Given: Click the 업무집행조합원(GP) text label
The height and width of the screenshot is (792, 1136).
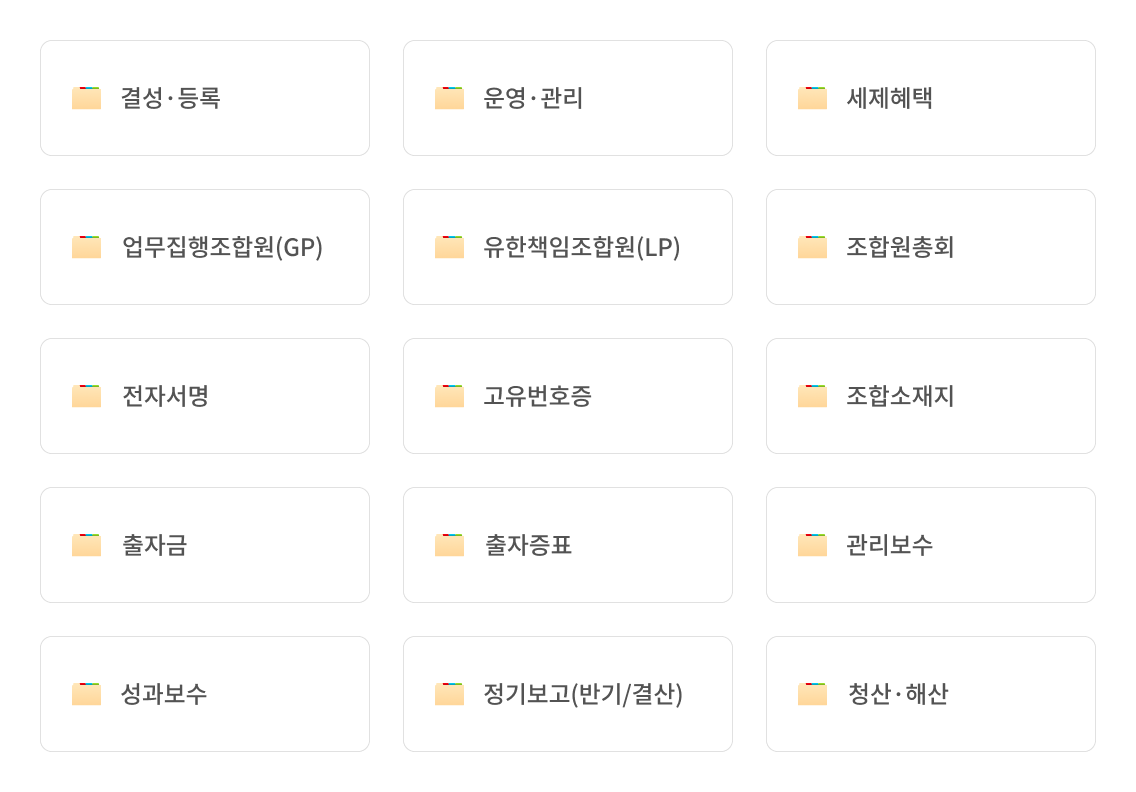Looking at the screenshot, I should click(x=222, y=247).
